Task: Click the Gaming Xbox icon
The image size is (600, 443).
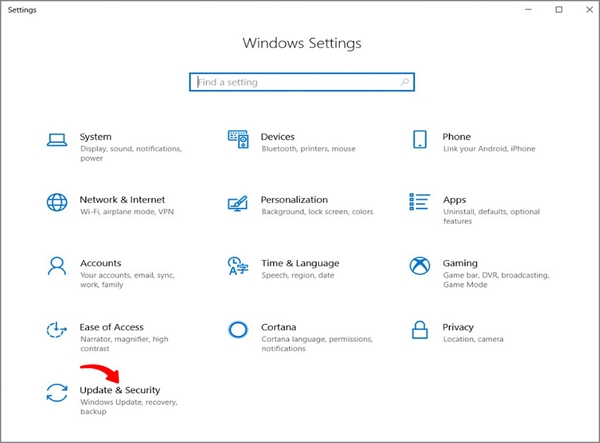Action: 420,266
